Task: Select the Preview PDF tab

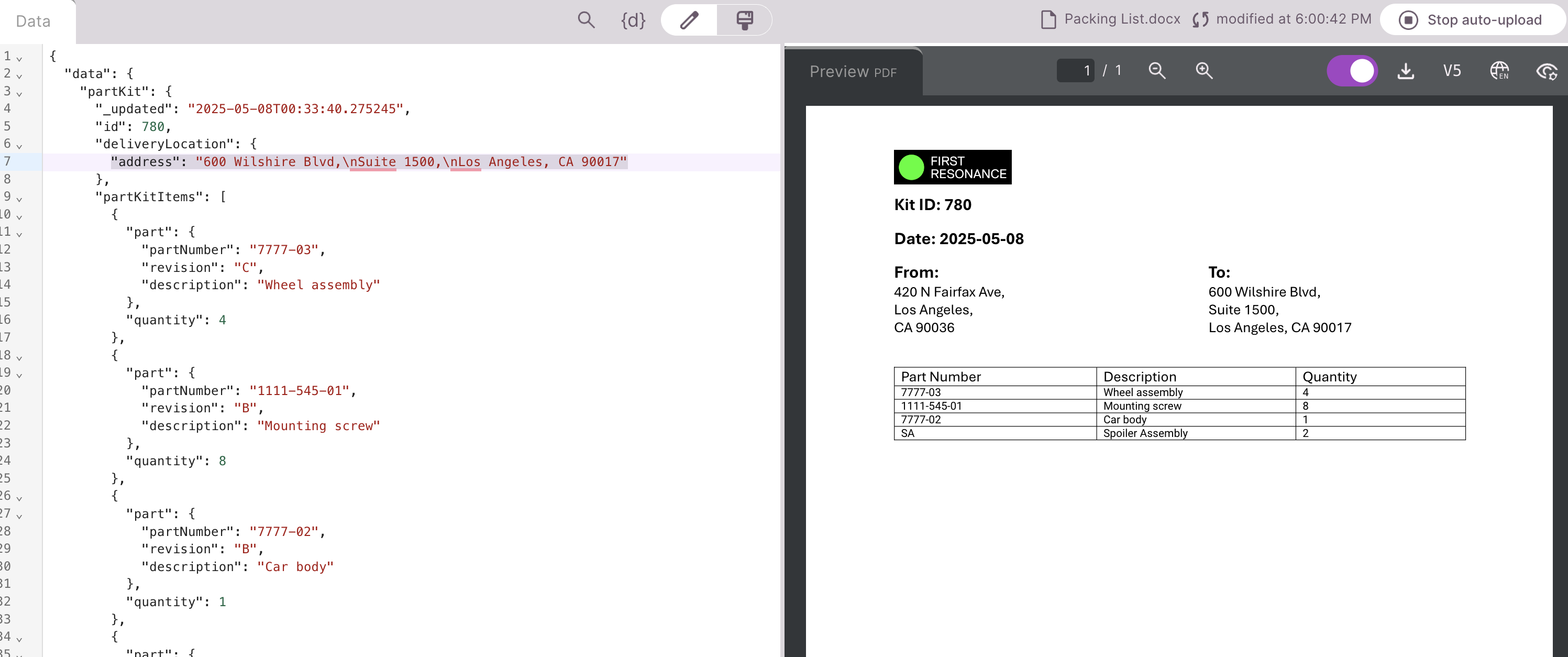Action: point(853,72)
